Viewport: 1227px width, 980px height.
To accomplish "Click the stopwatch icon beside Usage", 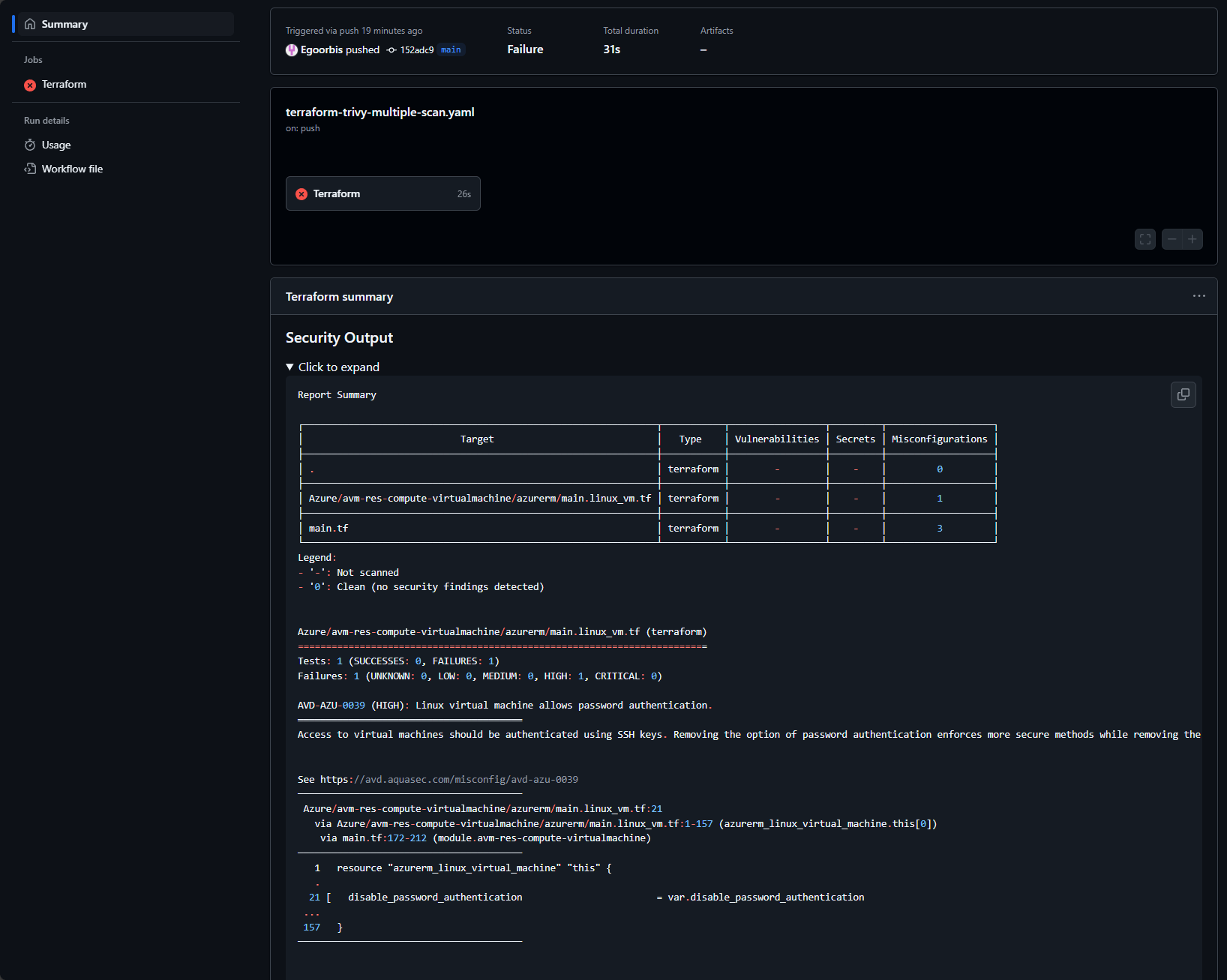I will click(30, 145).
